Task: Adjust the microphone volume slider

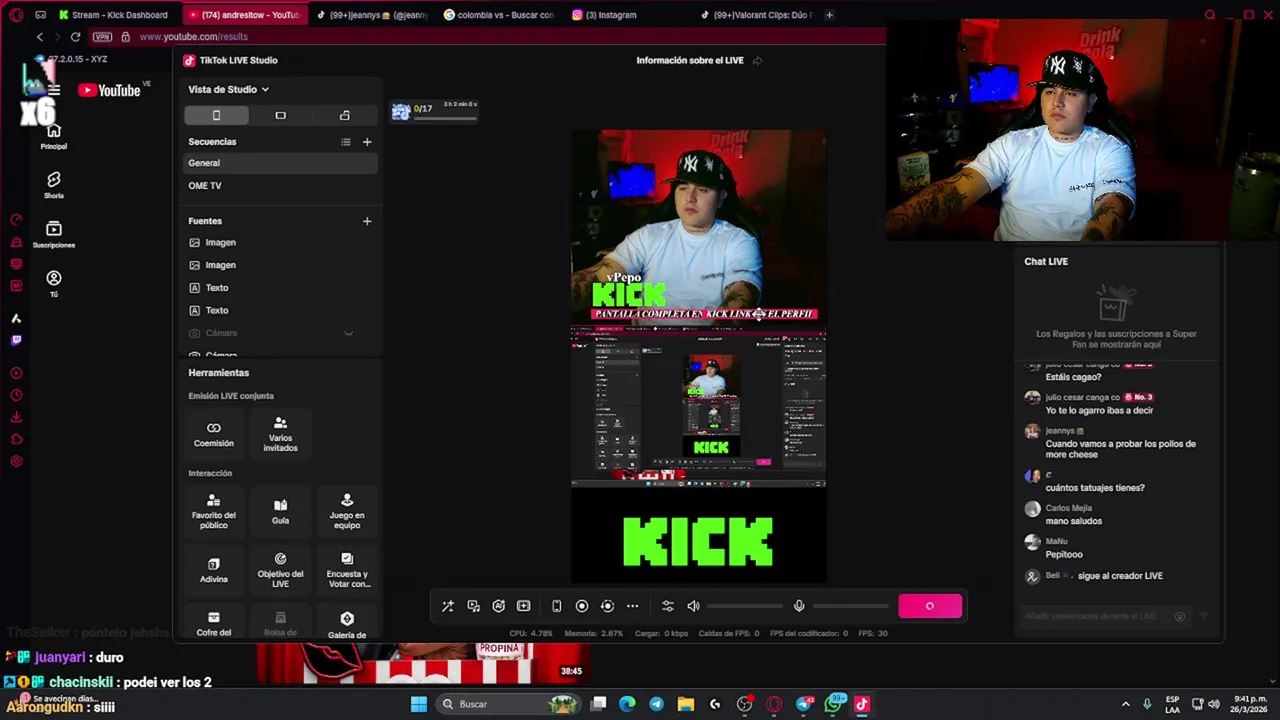Action: [x=851, y=606]
